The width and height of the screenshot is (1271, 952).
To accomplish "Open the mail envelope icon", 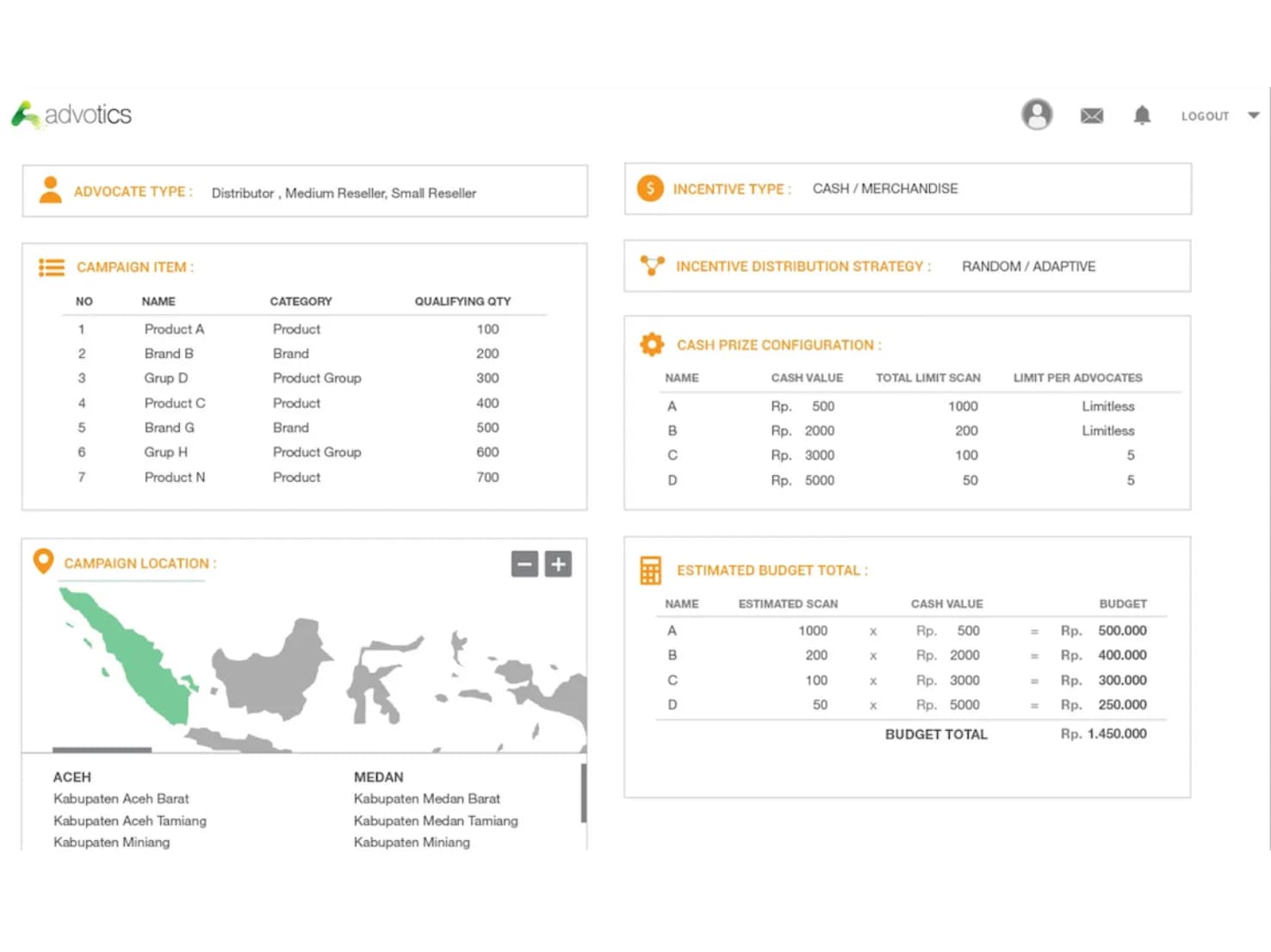I will click(1092, 115).
